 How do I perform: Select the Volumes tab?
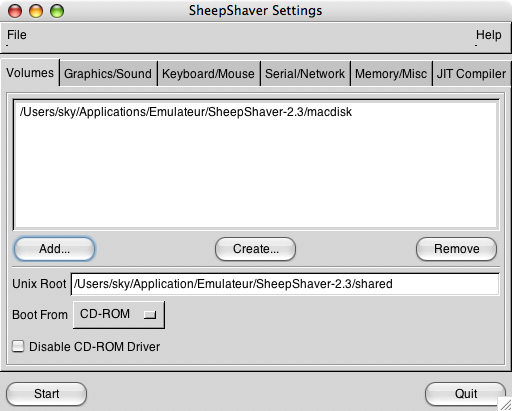pyautogui.click(x=30, y=73)
